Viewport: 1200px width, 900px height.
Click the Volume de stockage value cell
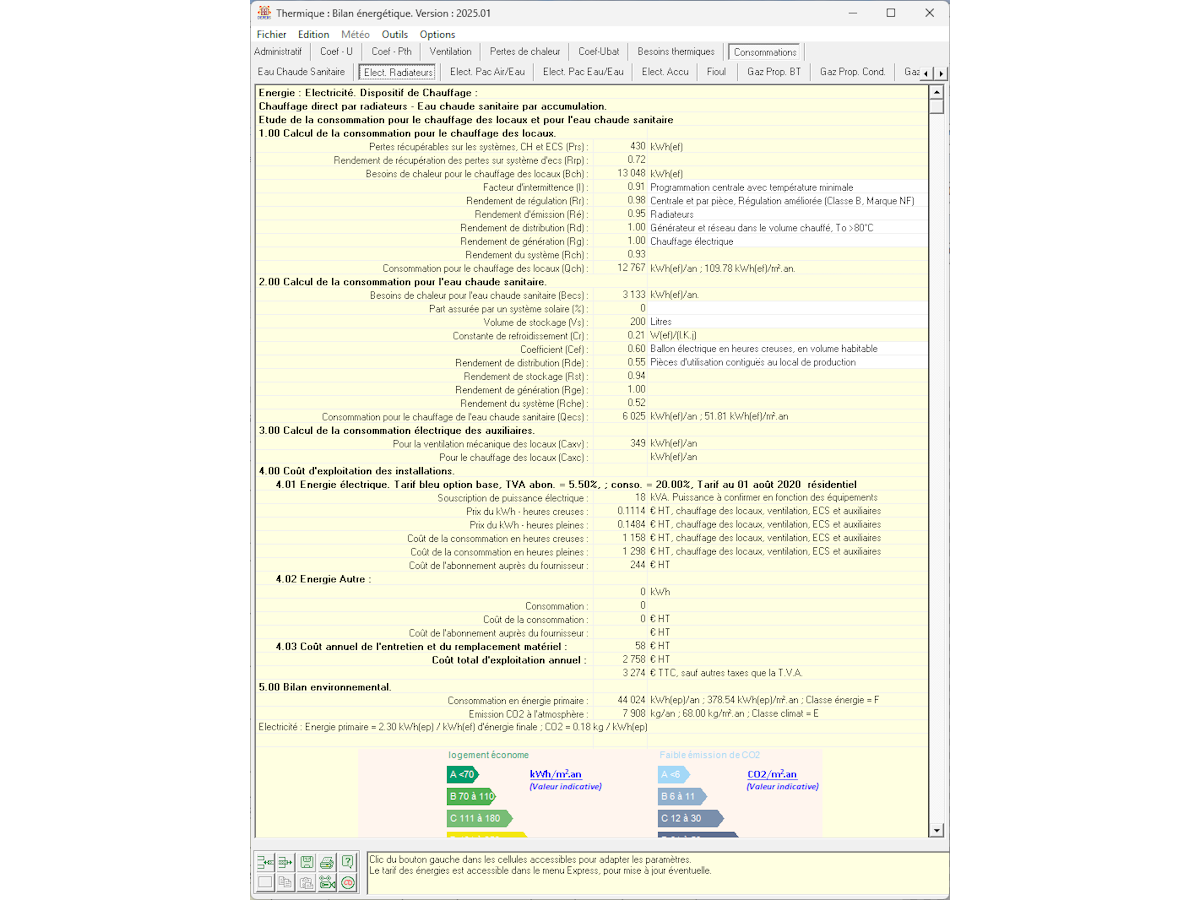[620, 322]
